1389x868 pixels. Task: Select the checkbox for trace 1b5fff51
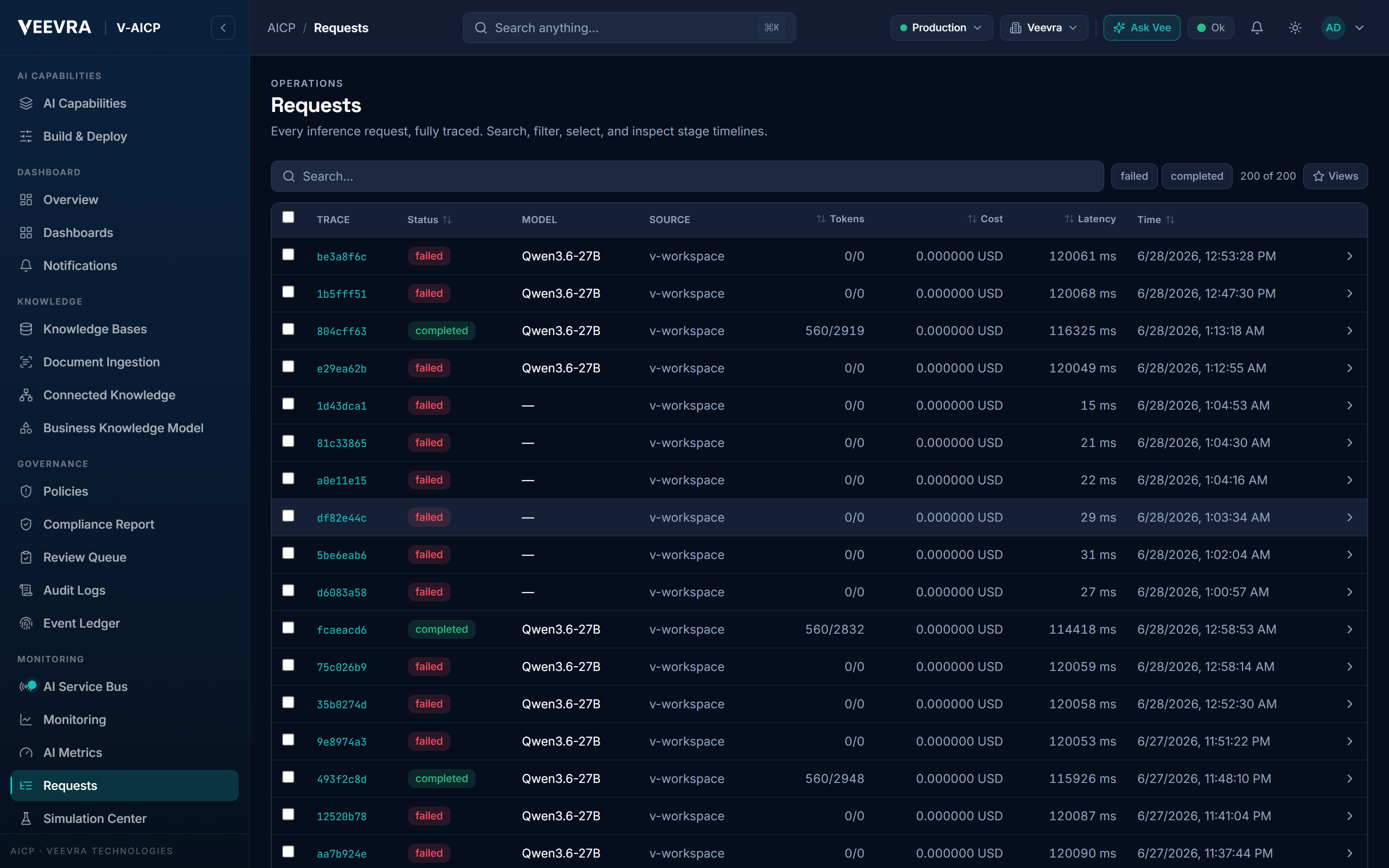click(288, 292)
